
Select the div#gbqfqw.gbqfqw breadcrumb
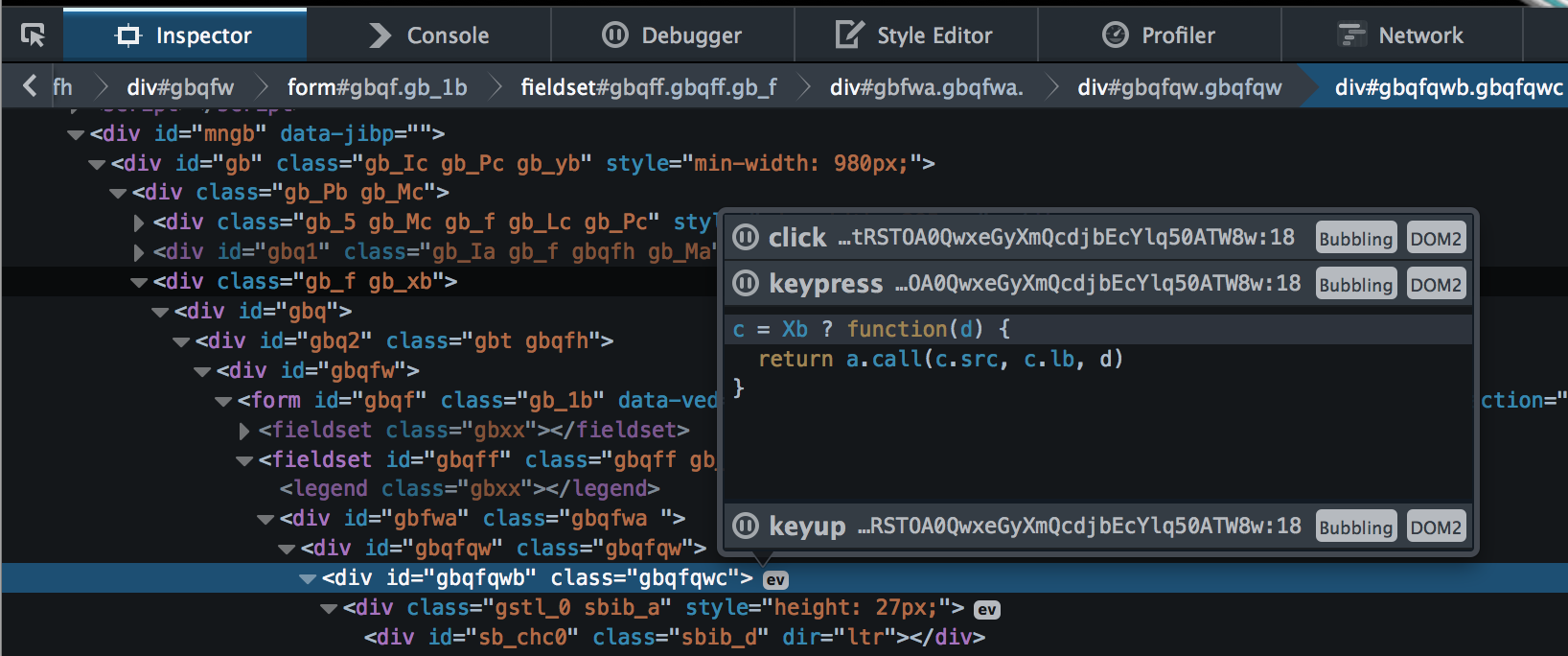pyautogui.click(x=1180, y=87)
